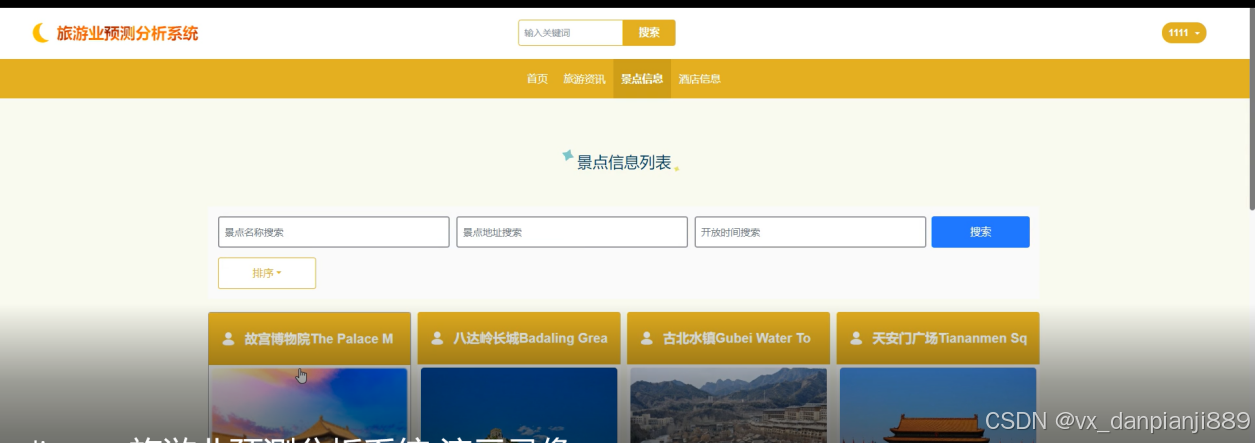Expand the 排序 sort dropdown
Screen dimensions: 1255x443
[267, 273]
